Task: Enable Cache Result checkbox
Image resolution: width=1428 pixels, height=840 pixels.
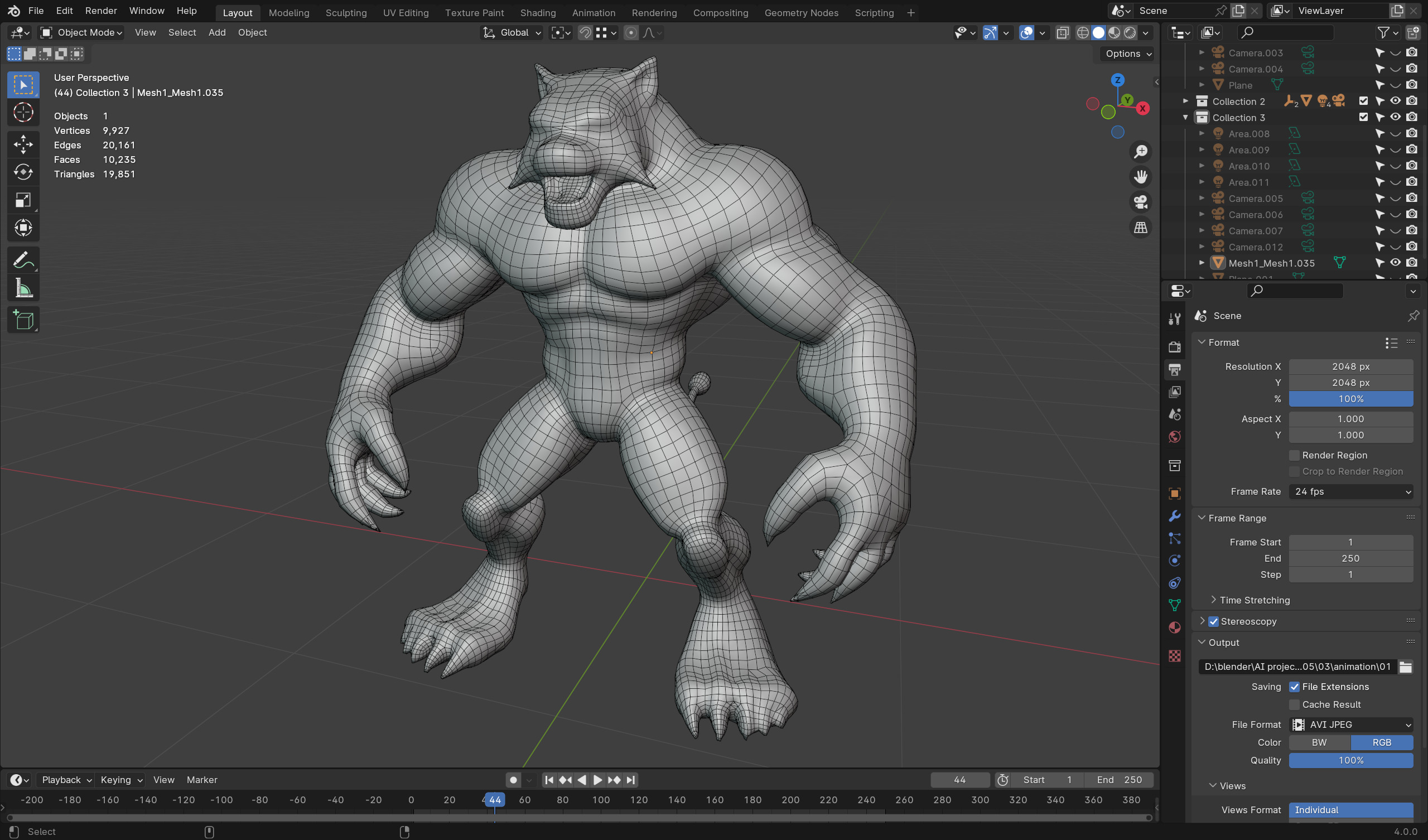Action: (1294, 704)
